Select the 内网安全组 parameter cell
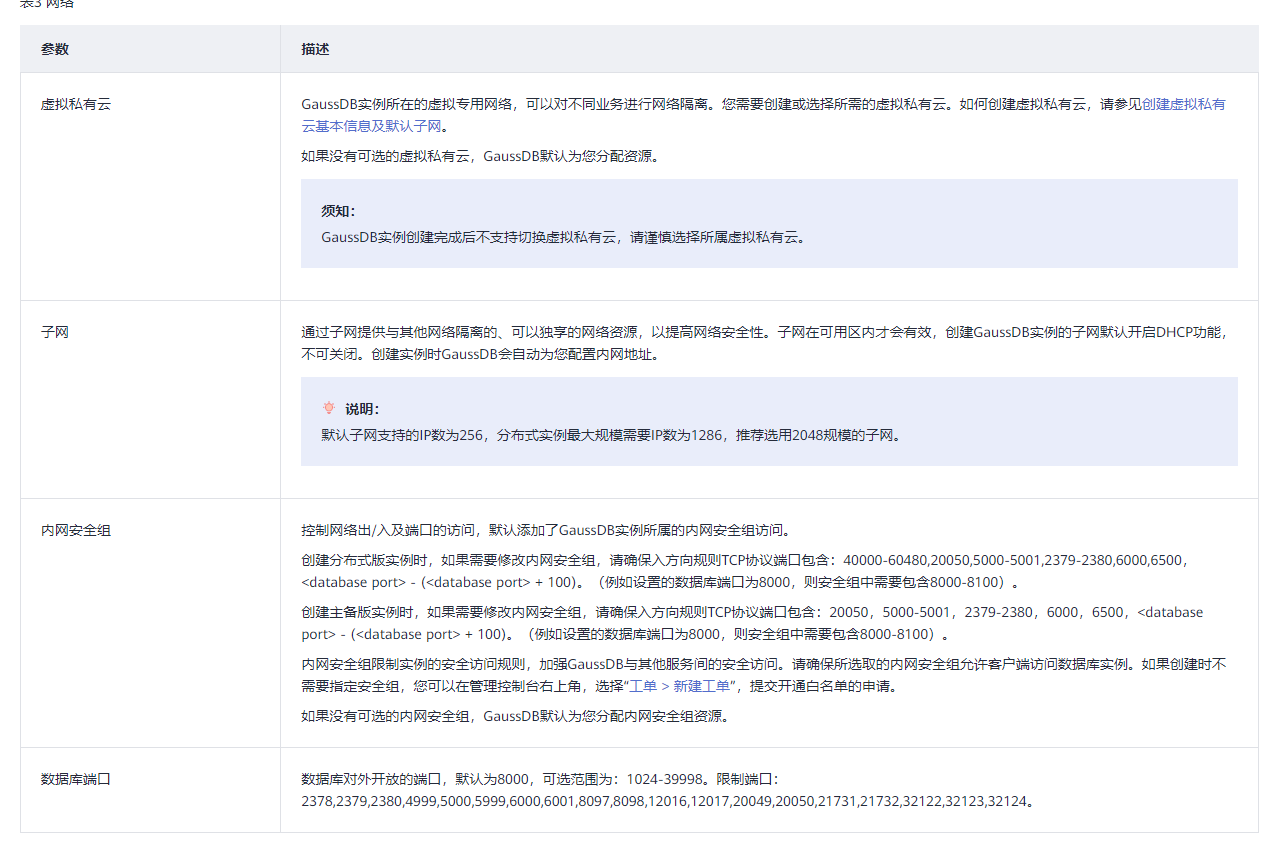 click(x=150, y=623)
